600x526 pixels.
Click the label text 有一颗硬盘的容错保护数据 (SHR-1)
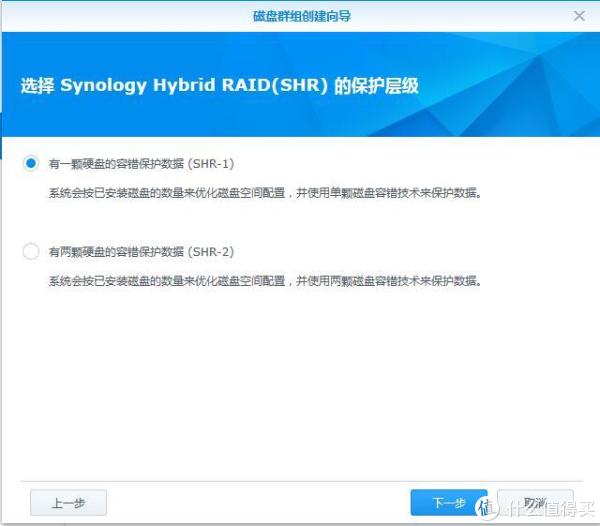141,164
